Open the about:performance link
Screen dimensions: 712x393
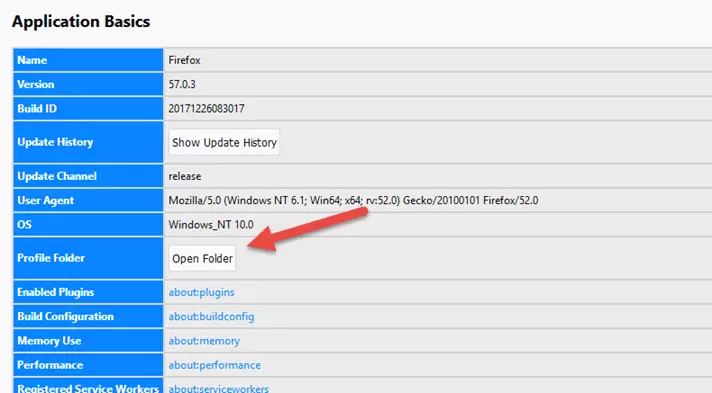214,365
